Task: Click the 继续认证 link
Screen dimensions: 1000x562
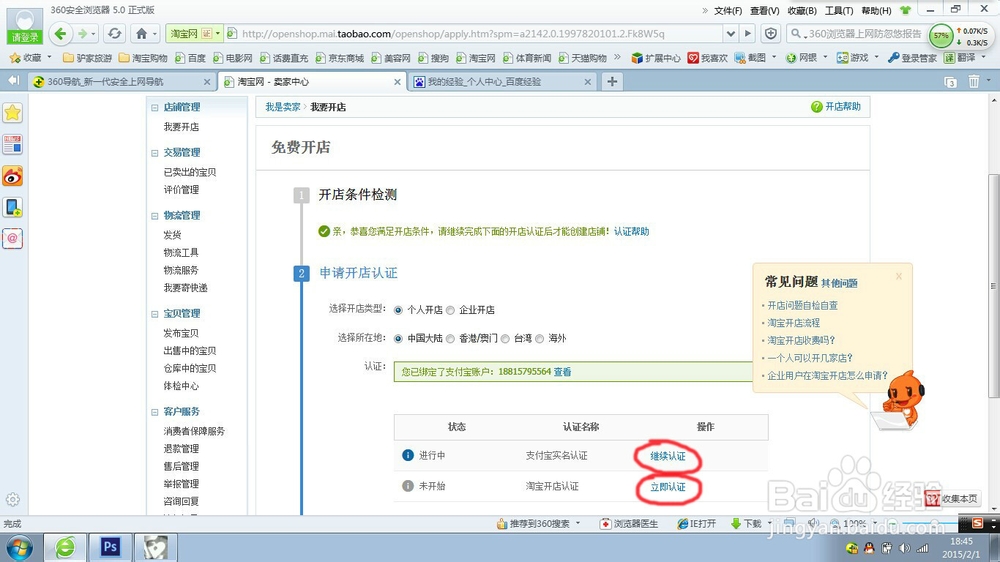Action: coord(668,456)
